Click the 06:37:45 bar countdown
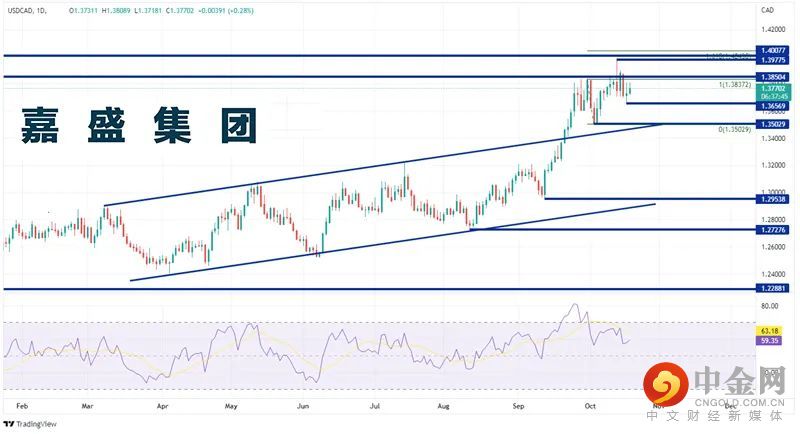 coord(773,96)
